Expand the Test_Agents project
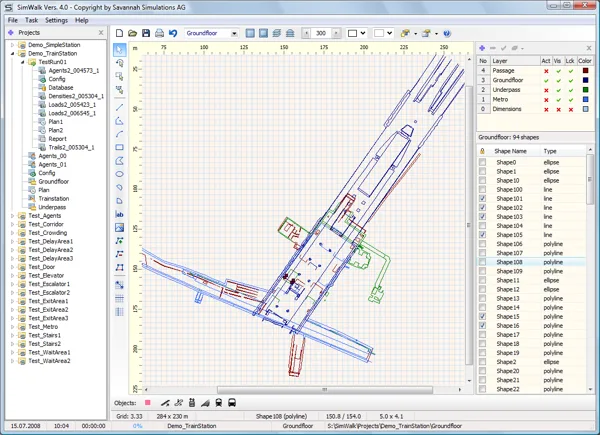Screen dimensions: 600x435 coord(12,216)
